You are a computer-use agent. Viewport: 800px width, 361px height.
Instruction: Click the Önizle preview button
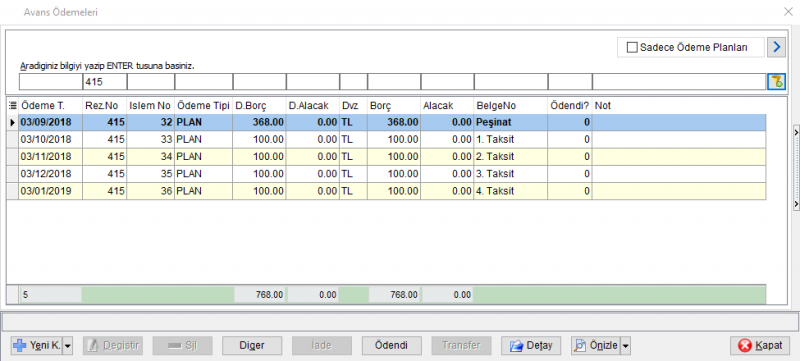click(x=596, y=345)
